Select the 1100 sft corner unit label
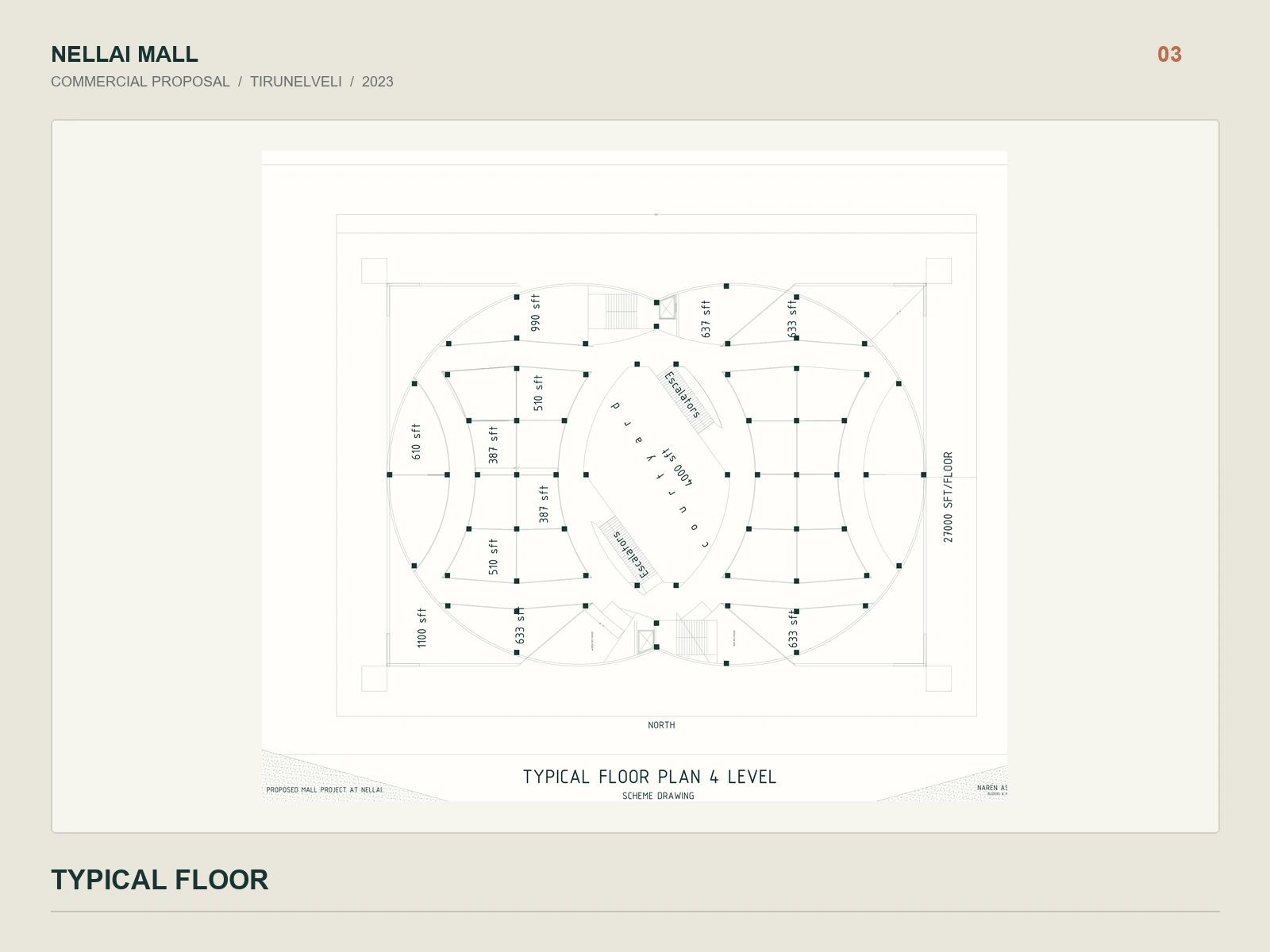Screen dimensions: 1270x952 click(x=421, y=628)
